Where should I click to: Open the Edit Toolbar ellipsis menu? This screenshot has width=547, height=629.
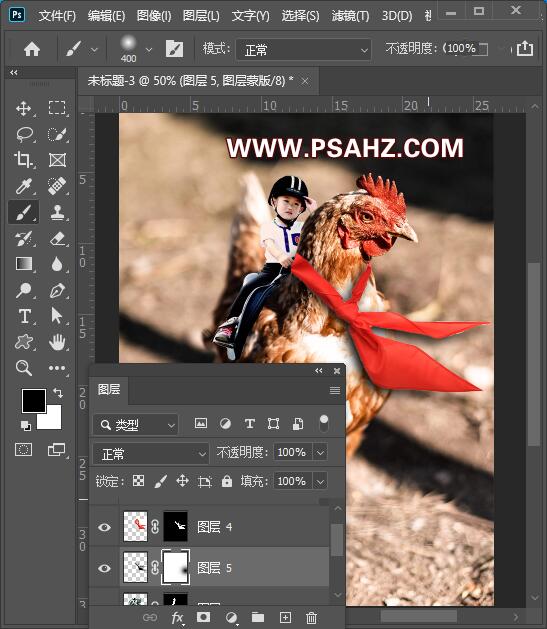(x=57, y=368)
